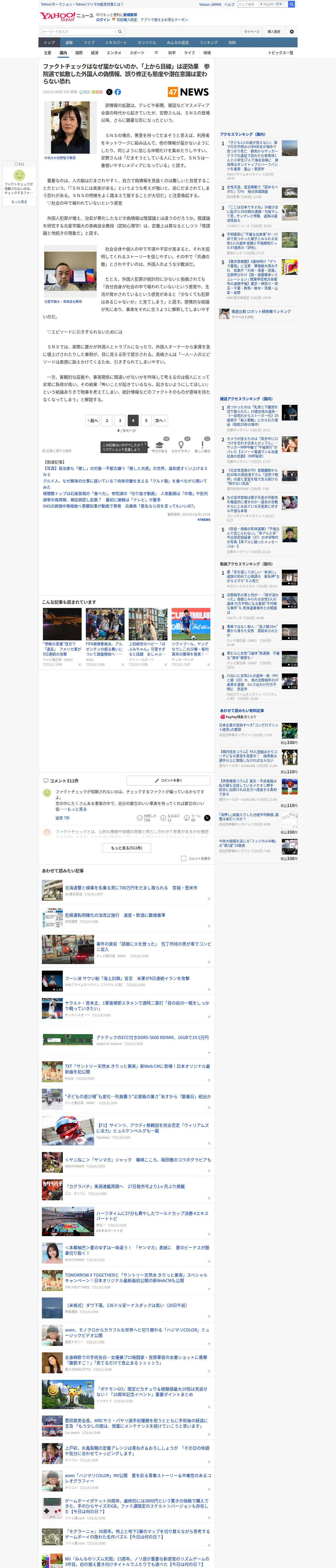Viewport: 336px width, 1568px height.
Task: Open the FIFA規律委員会 recommended article thumbnail
Action: pyautogui.click(x=105, y=624)
